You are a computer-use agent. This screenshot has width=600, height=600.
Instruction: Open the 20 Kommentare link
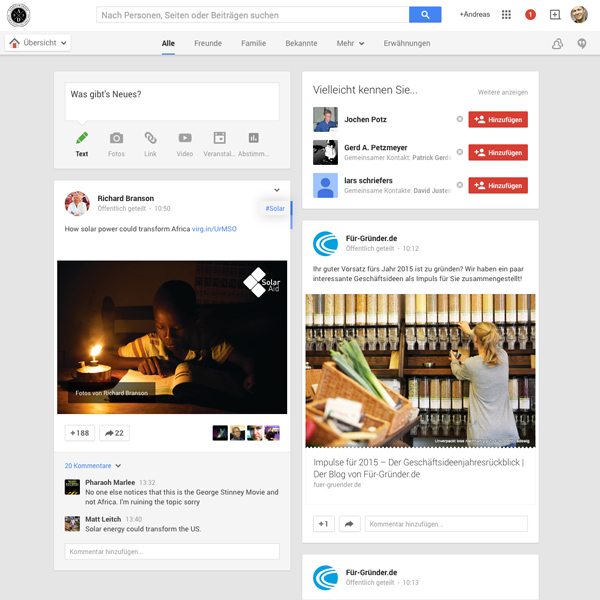pyautogui.click(x=88, y=466)
